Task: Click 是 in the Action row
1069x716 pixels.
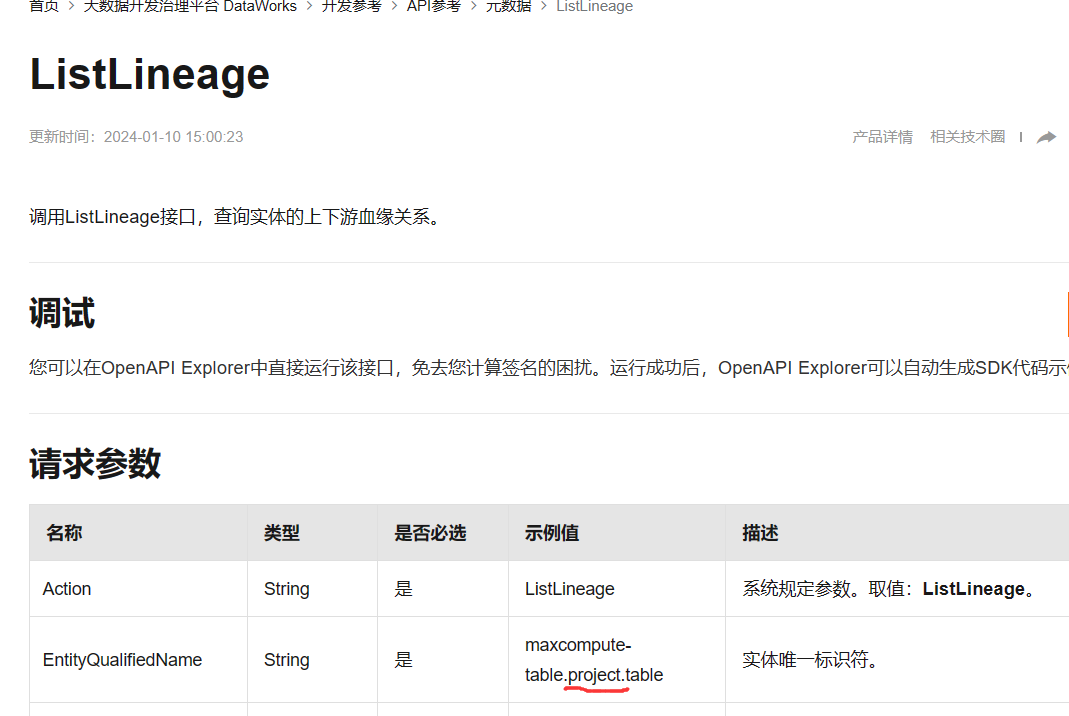Action: coord(404,588)
